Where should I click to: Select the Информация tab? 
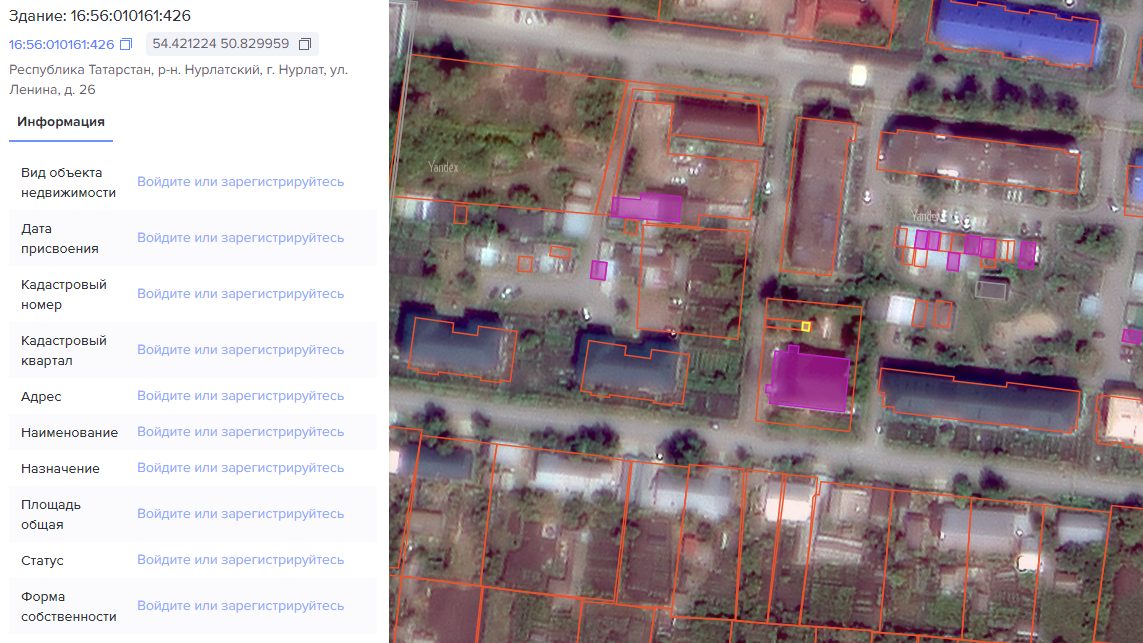click(x=61, y=122)
